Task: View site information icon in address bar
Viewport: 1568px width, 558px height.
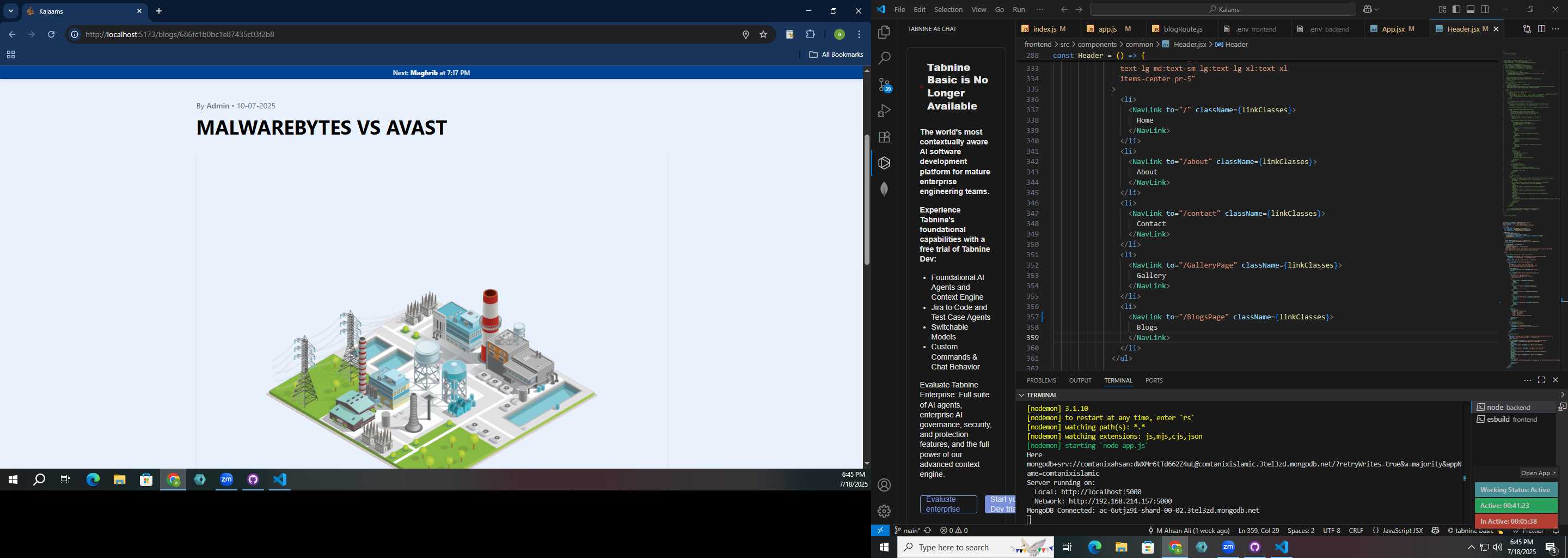Action: click(74, 35)
